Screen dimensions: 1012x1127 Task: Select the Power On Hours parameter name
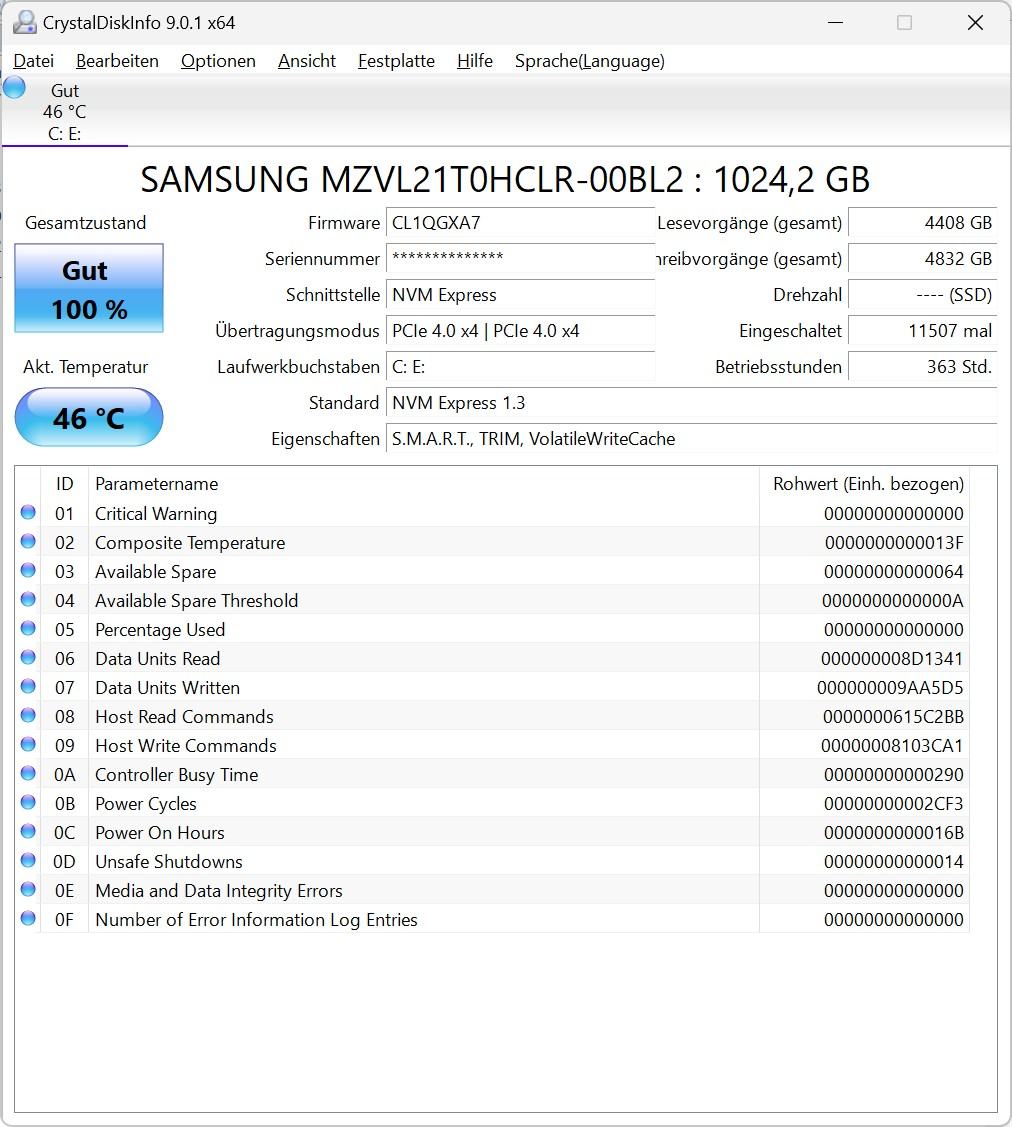coord(160,832)
